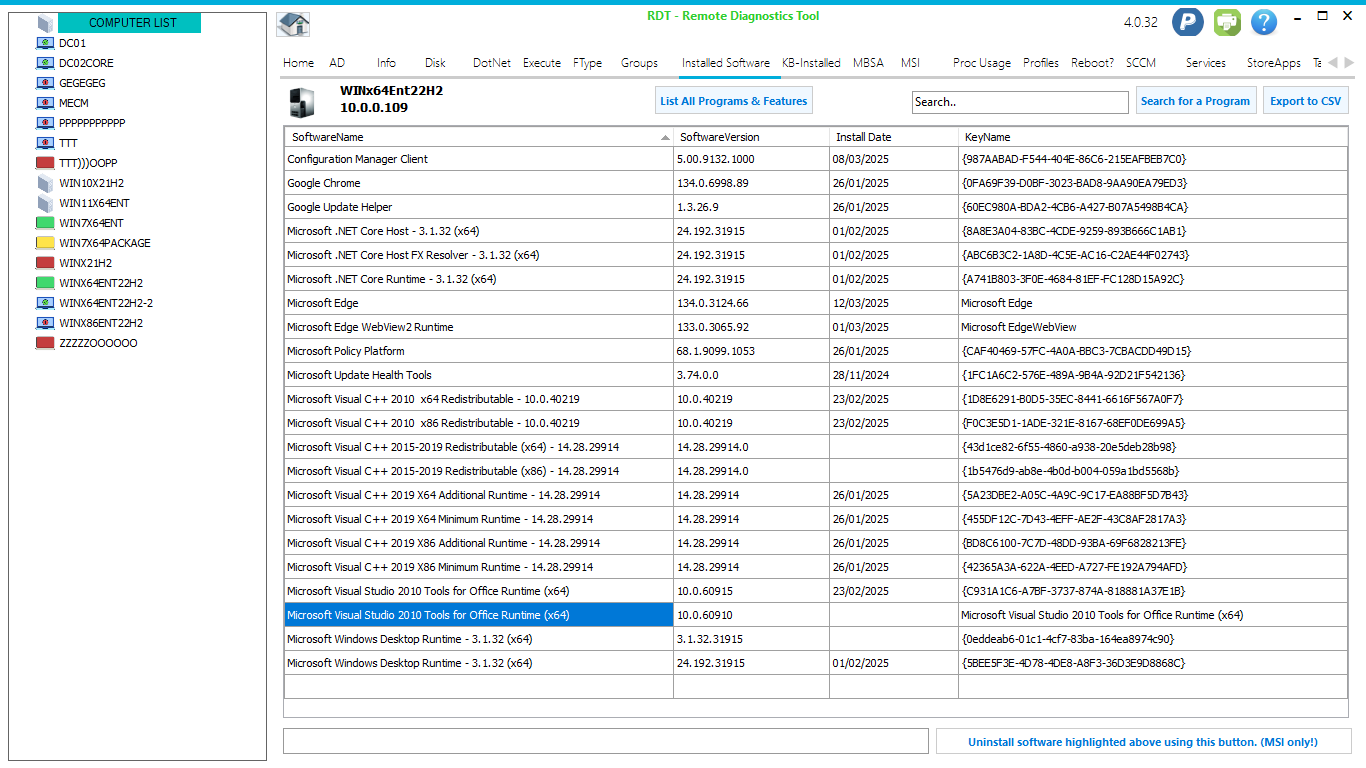Click the KeyName column header
This screenshot has height=768, width=1366.
(x=1153, y=137)
